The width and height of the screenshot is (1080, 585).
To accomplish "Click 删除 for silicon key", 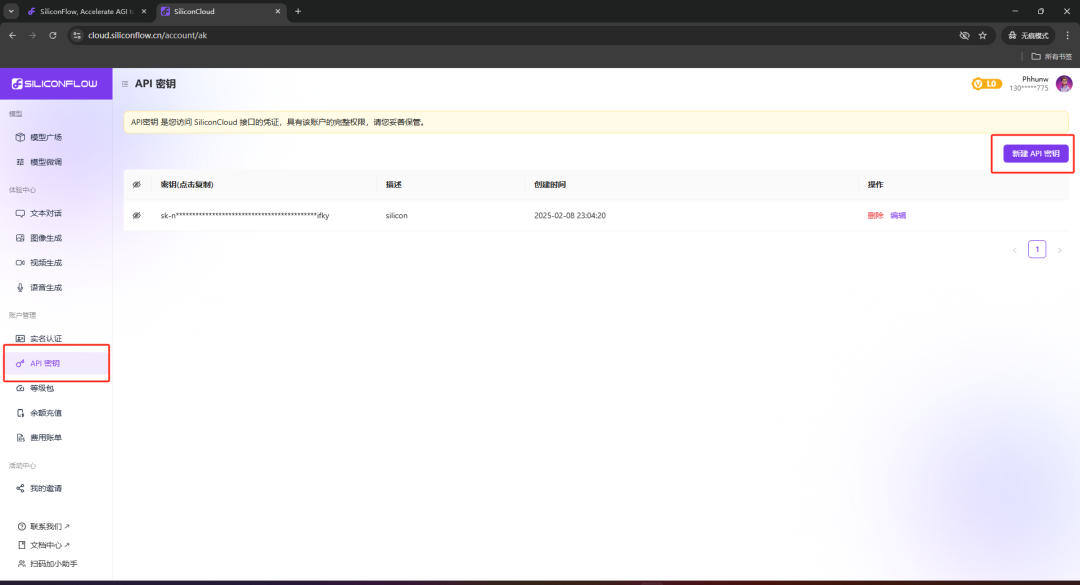I will (875, 216).
